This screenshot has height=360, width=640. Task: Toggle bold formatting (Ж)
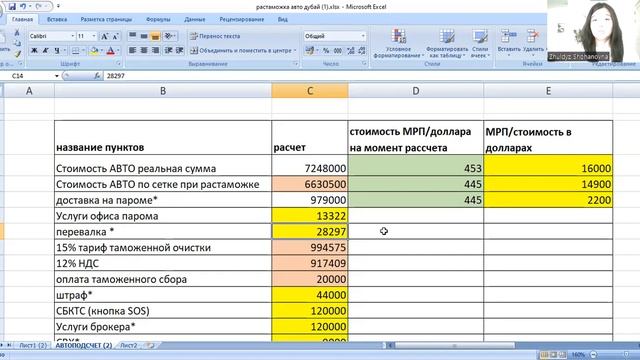[34, 51]
